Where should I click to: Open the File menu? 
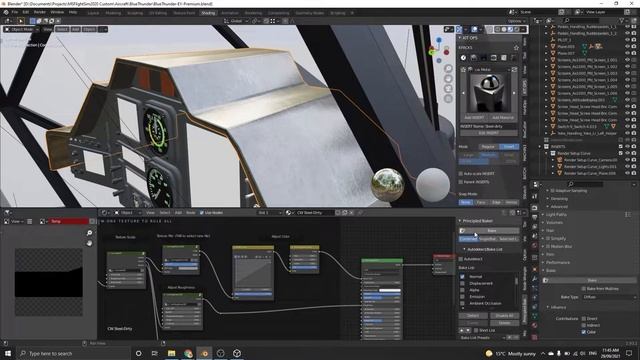click(15, 12)
